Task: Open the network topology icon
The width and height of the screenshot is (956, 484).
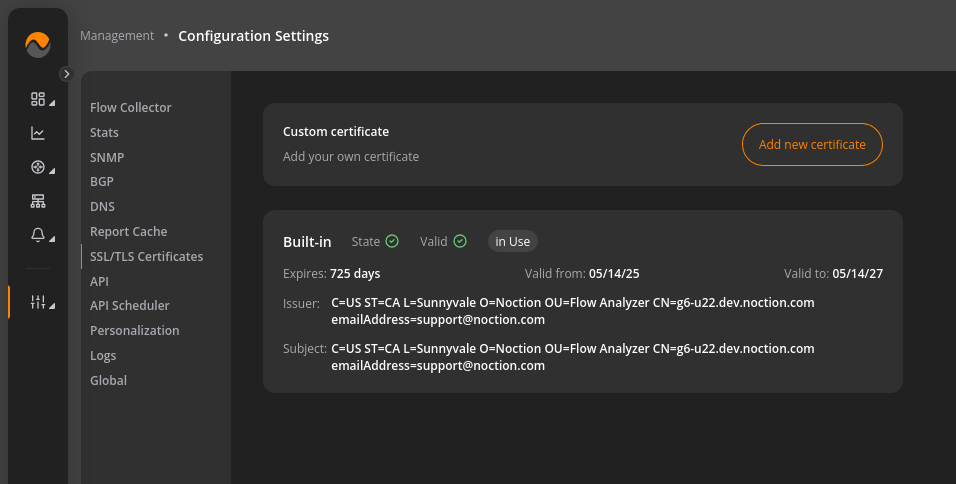Action: click(x=38, y=201)
